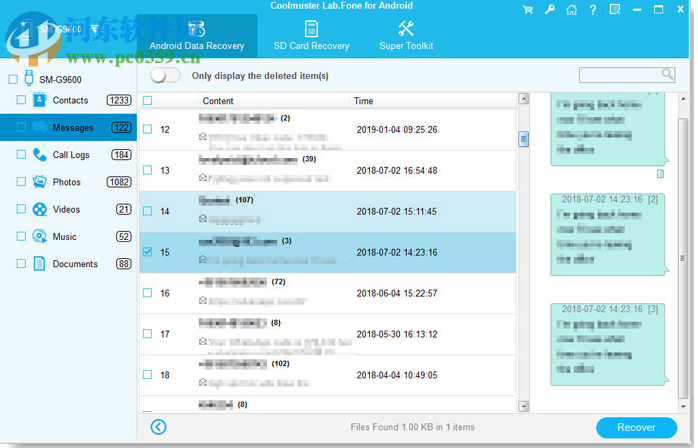Image resolution: width=698 pixels, height=448 pixels.
Task: Open the device selector dropdown arrow
Action: point(94,29)
